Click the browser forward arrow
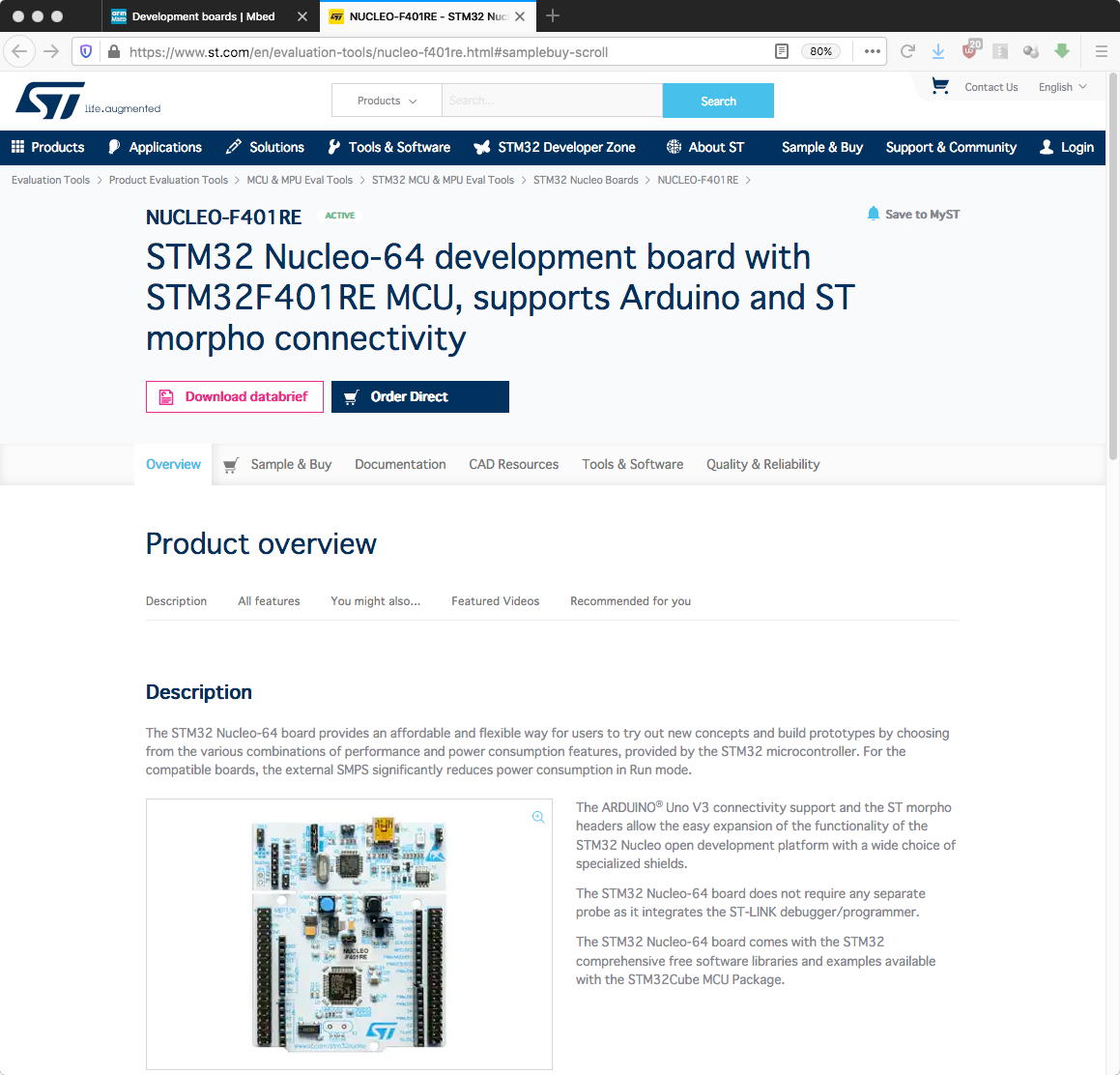The image size is (1120, 1075). point(50,51)
